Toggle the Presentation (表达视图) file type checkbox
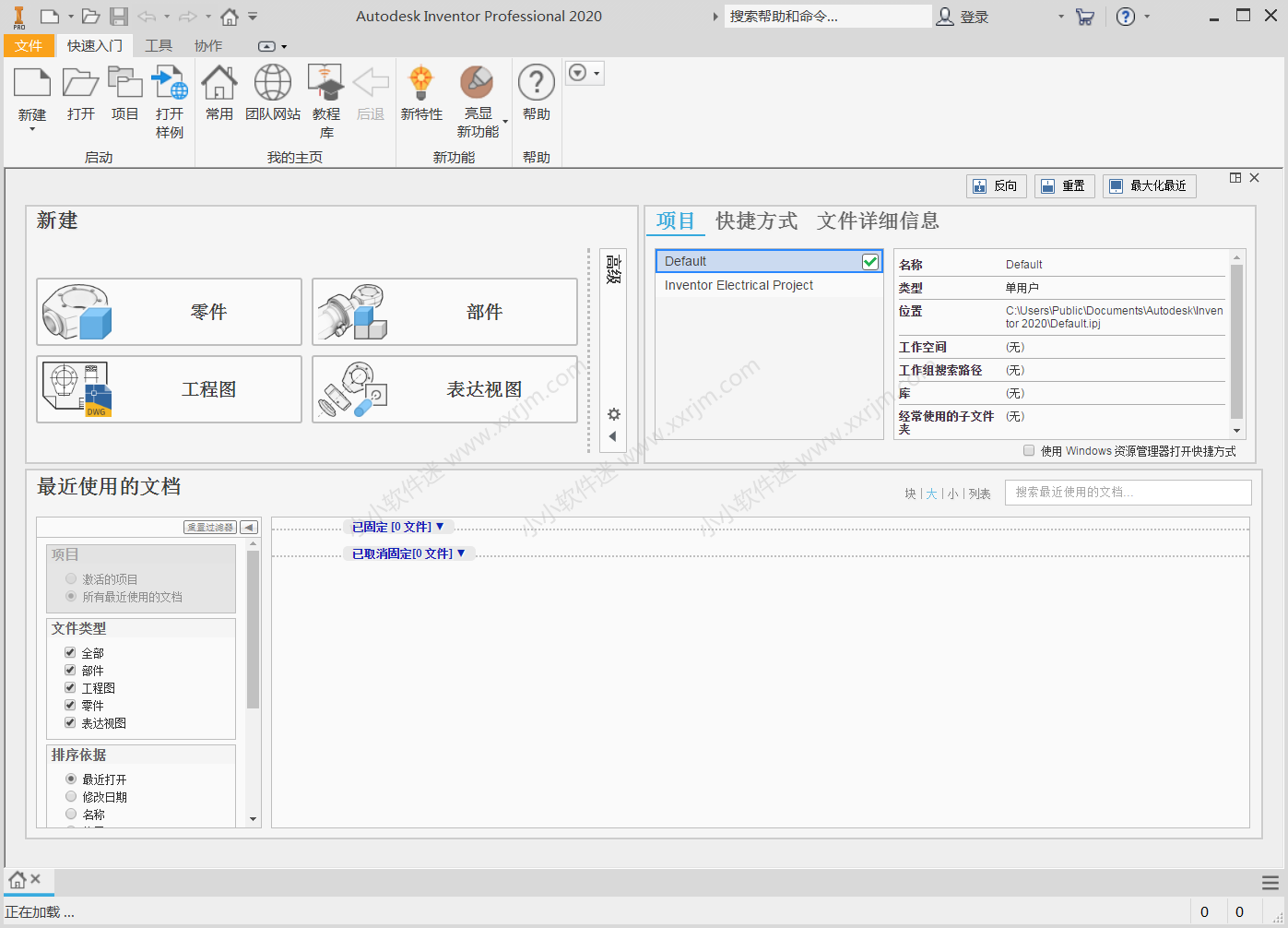 70,722
